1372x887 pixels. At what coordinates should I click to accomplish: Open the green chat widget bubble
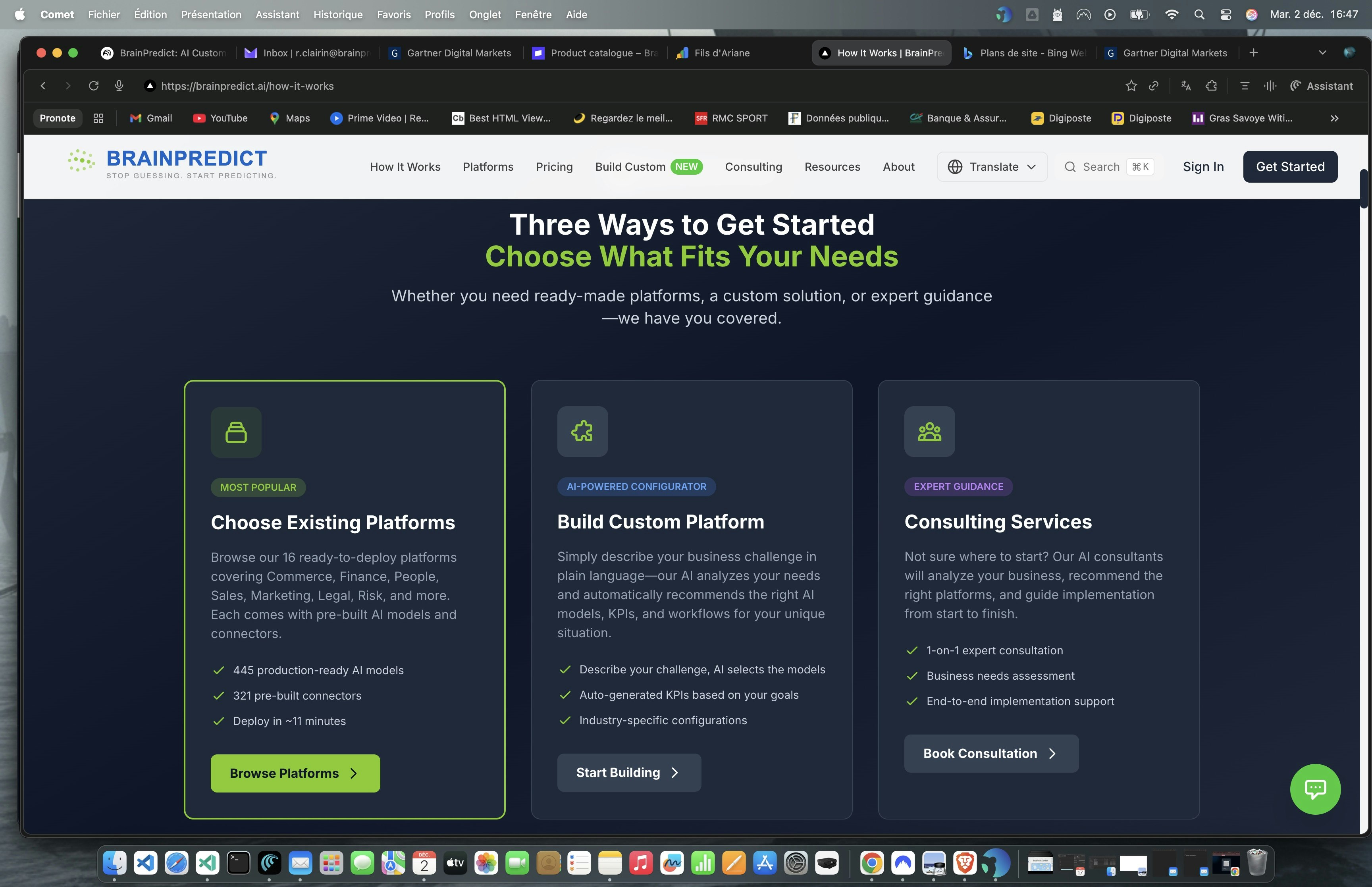[1315, 789]
